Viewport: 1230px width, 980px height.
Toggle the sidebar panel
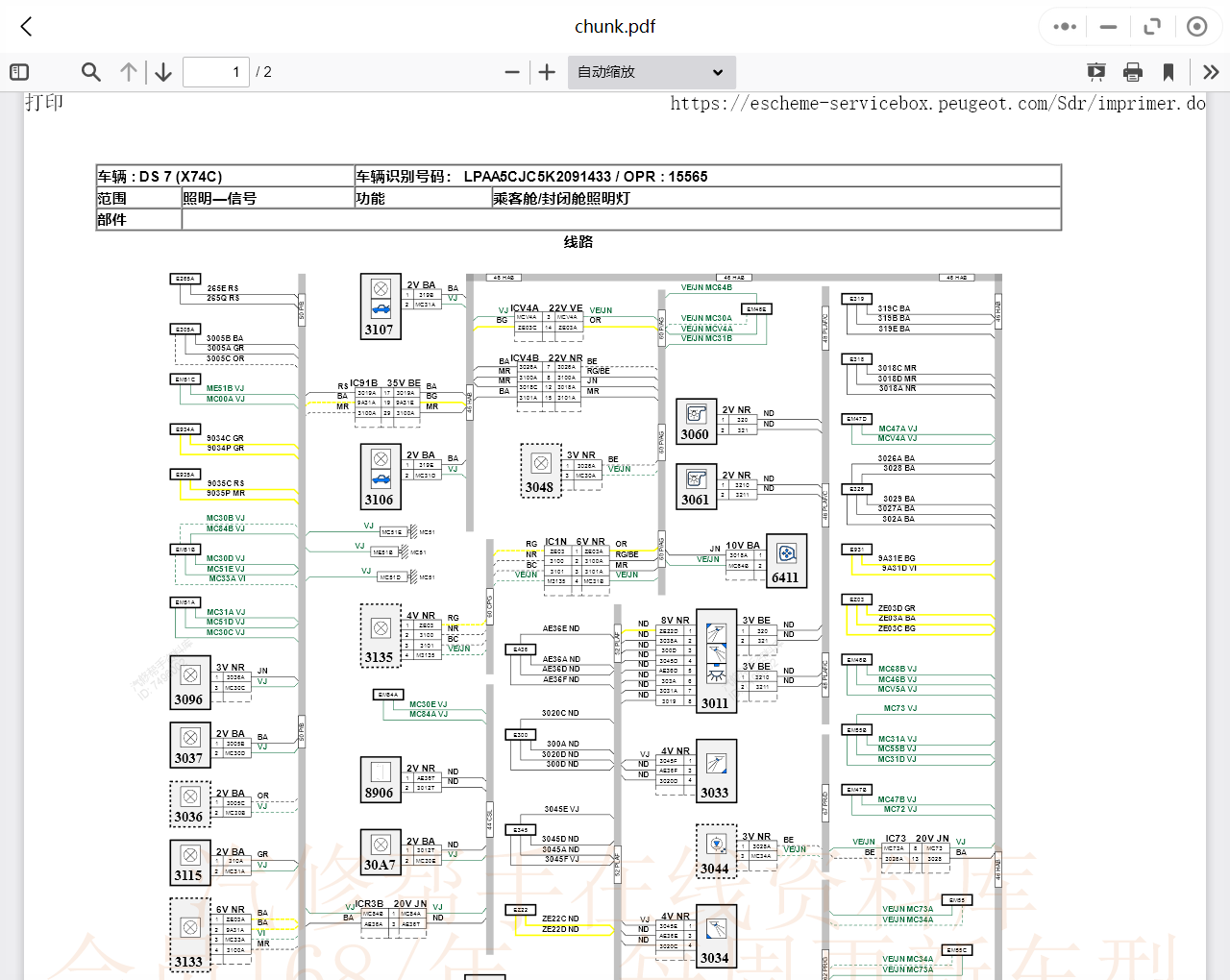(x=19, y=72)
